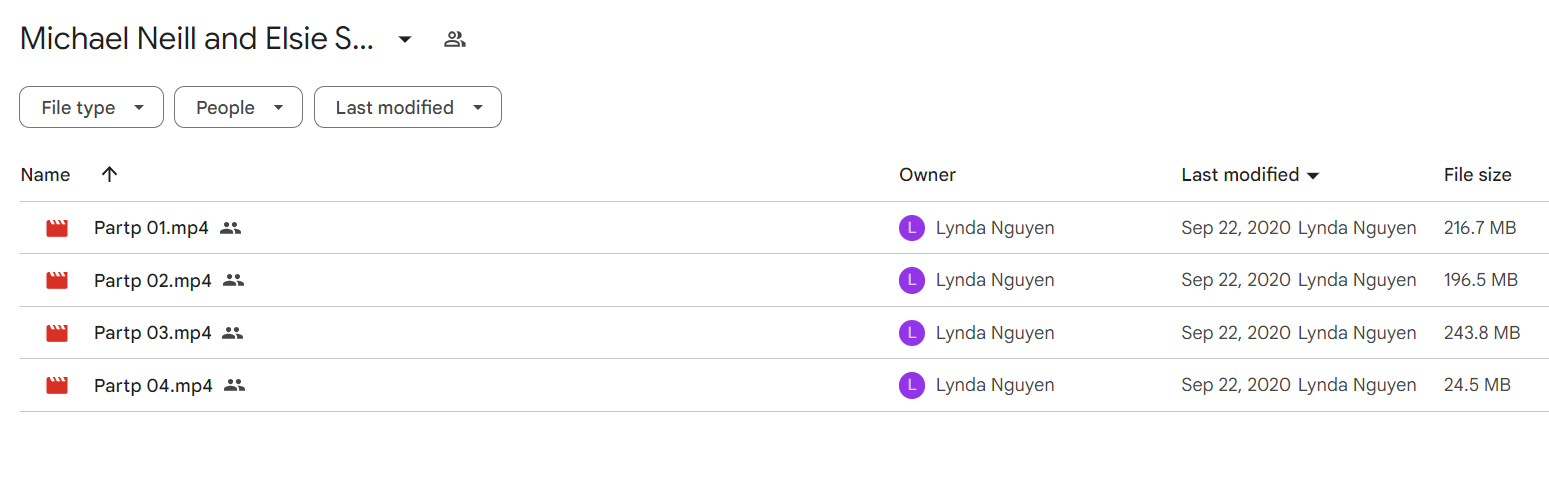Viewport: 1549px width, 500px height.
Task: Select the Partp 02.mp4 file name
Action: pos(153,281)
